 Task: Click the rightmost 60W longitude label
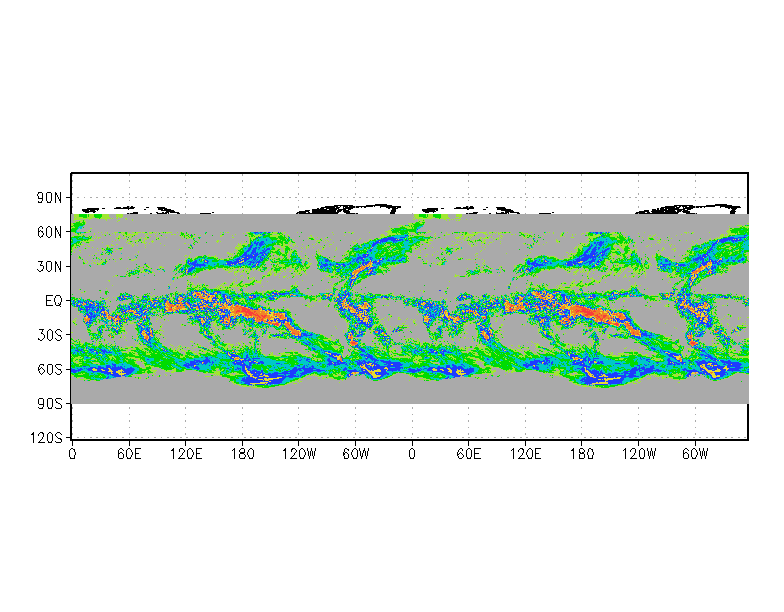click(x=695, y=454)
